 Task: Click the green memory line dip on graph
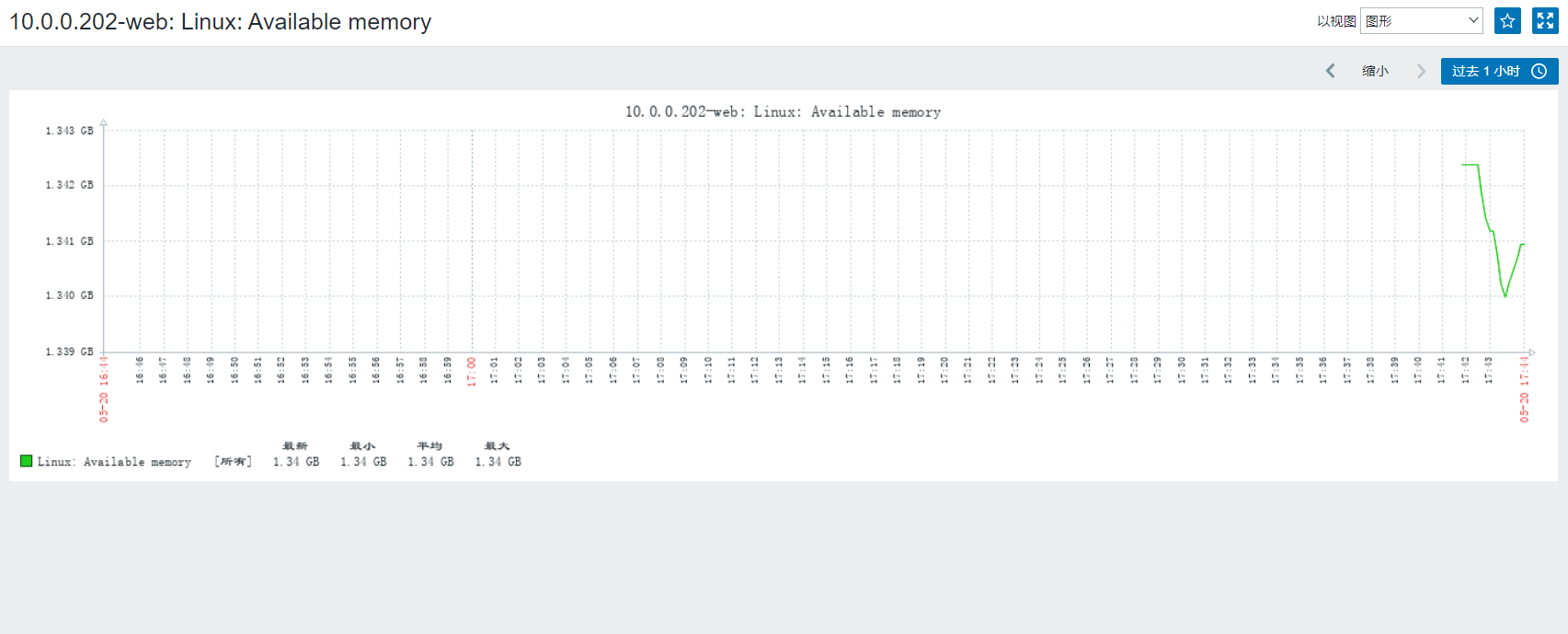tap(1505, 295)
